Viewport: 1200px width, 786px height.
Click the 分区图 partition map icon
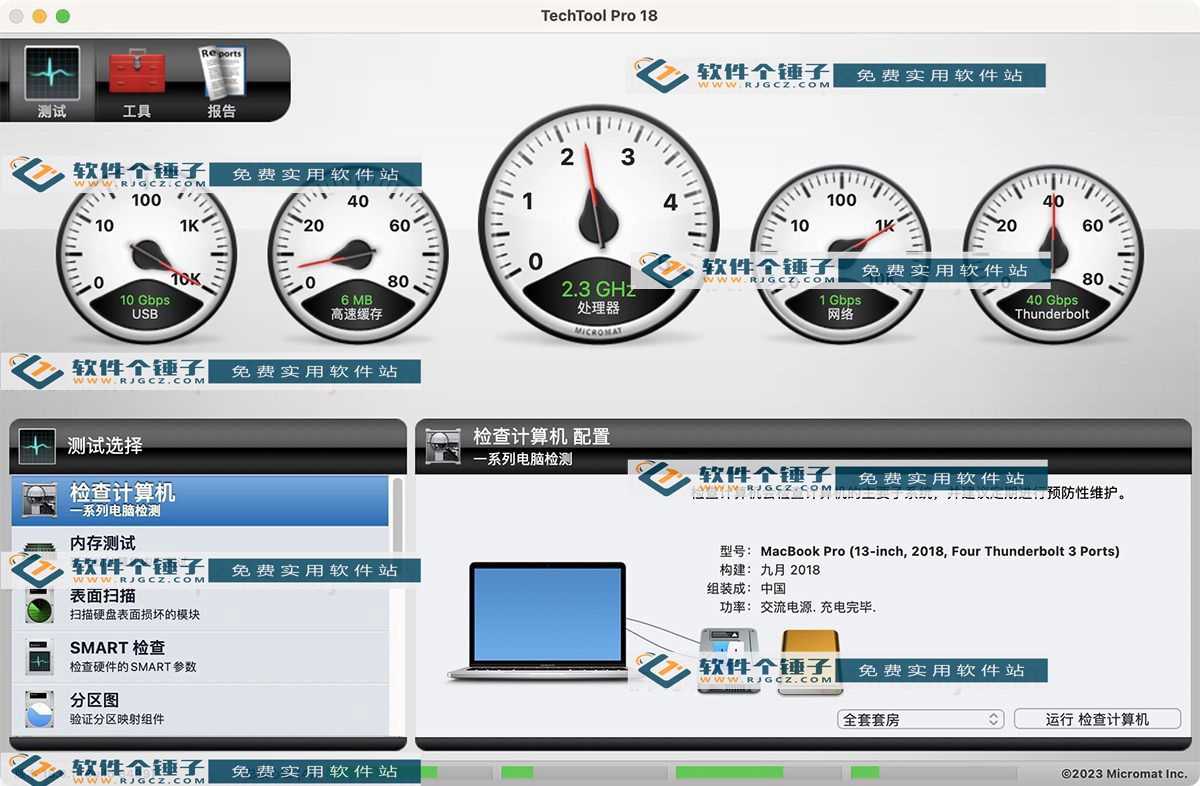click(39, 709)
